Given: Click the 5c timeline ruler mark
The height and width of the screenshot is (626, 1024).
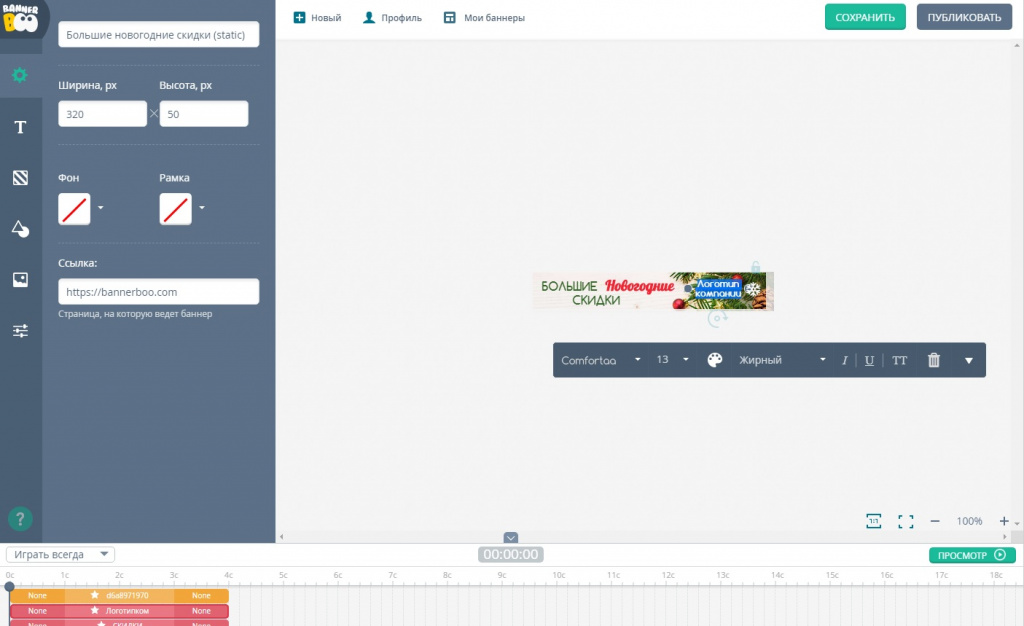Looking at the screenshot, I should [283, 575].
